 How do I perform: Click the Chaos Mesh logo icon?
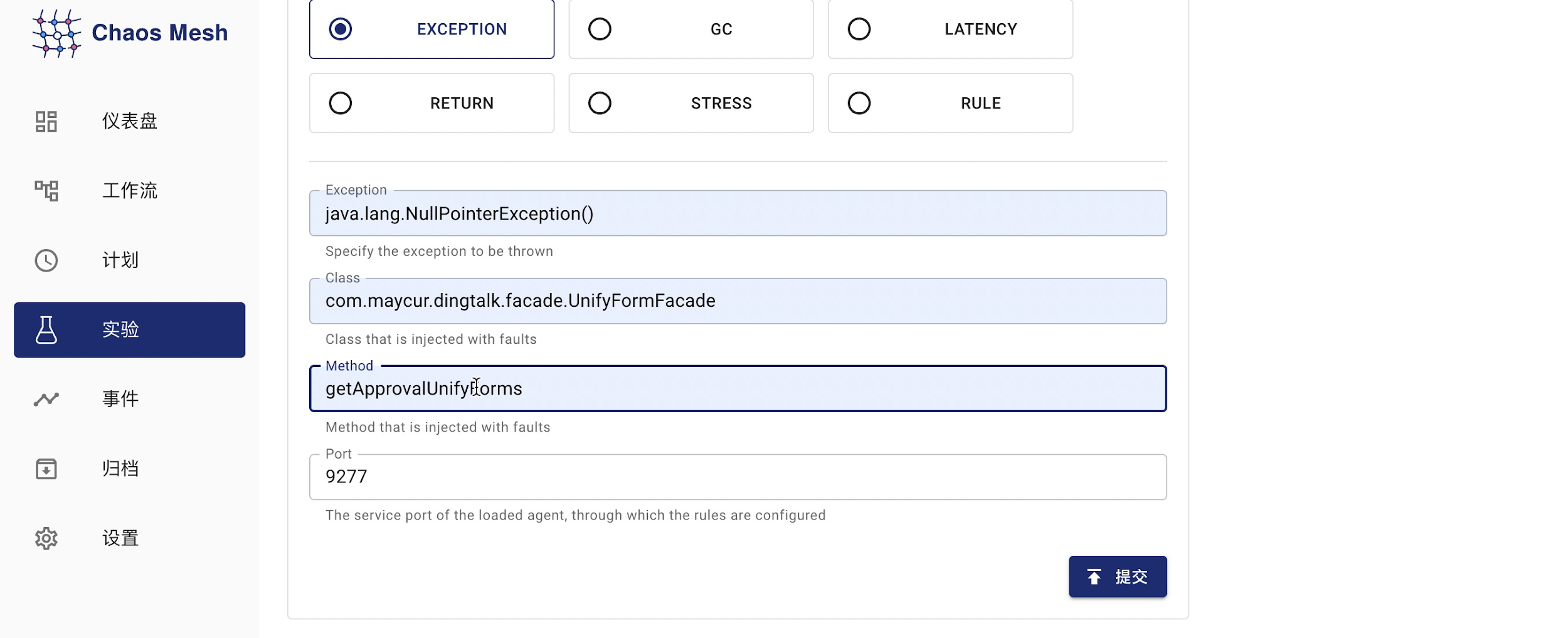(56, 33)
